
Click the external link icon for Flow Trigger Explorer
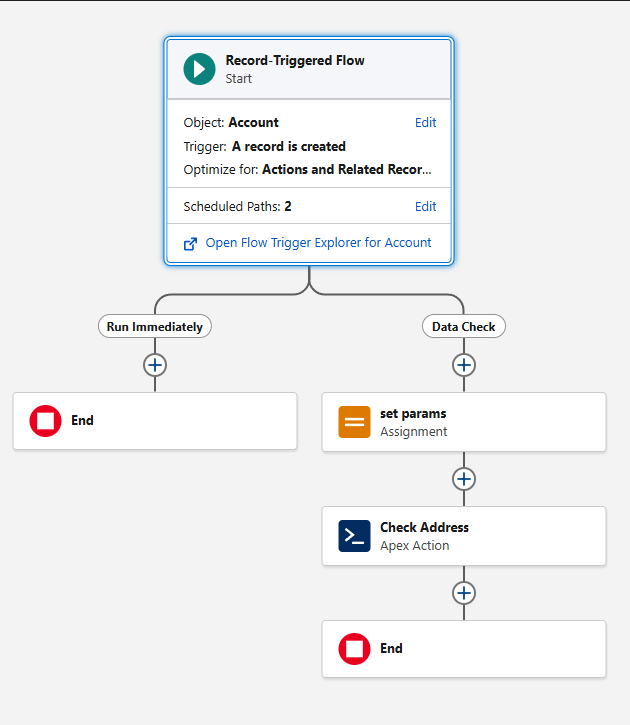point(191,243)
